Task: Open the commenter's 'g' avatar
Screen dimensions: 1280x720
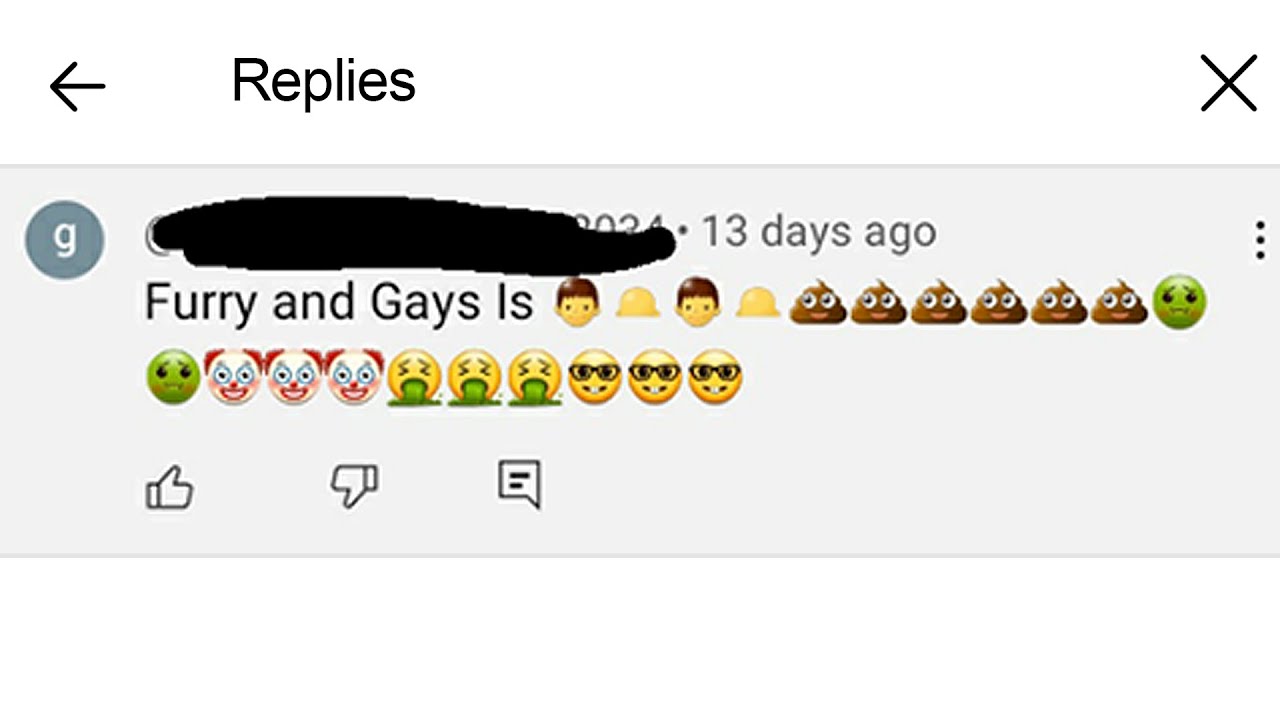Action: coord(65,239)
